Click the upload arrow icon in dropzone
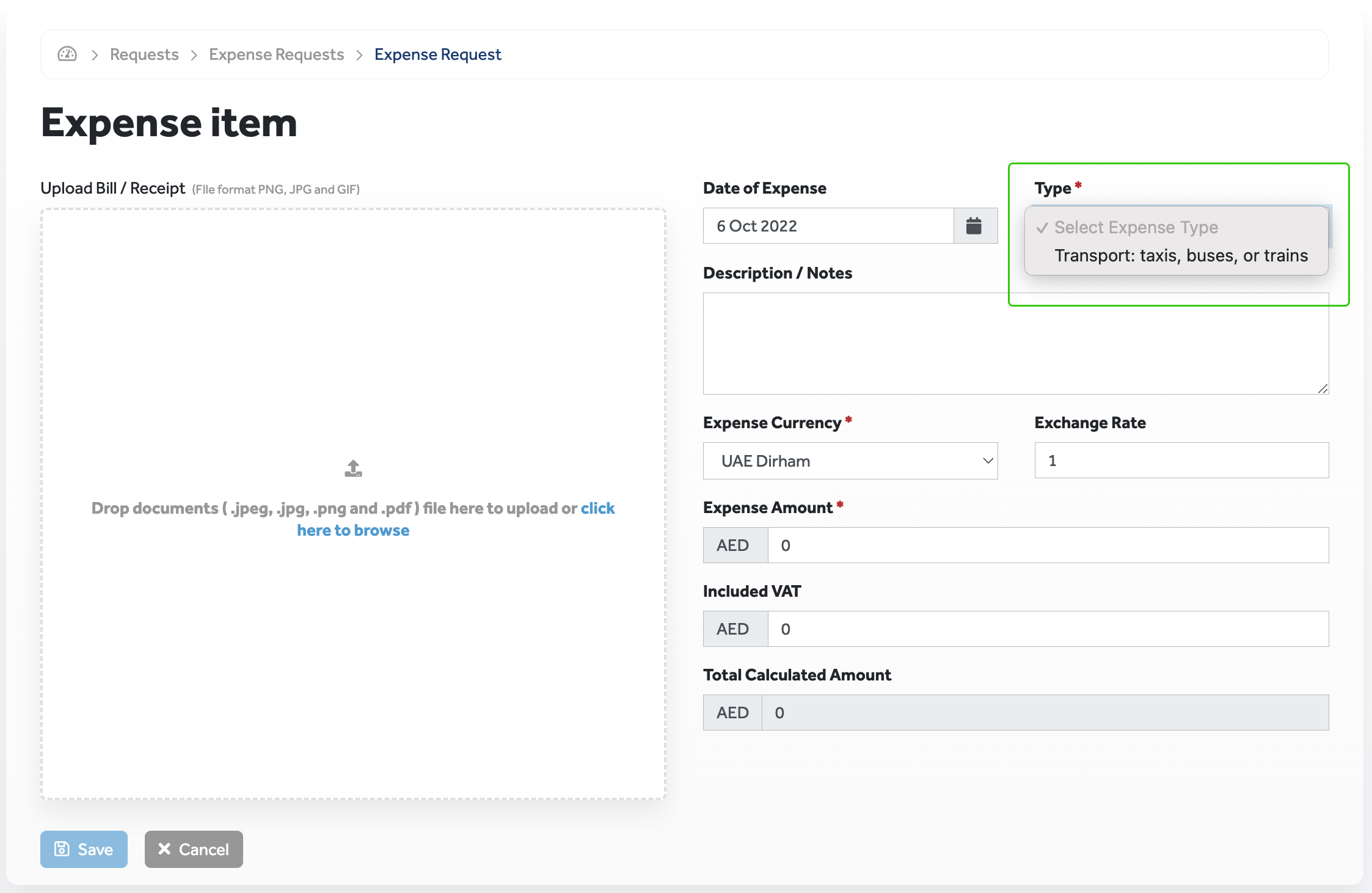1372x893 pixels. pyautogui.click(x=353, y=468)
